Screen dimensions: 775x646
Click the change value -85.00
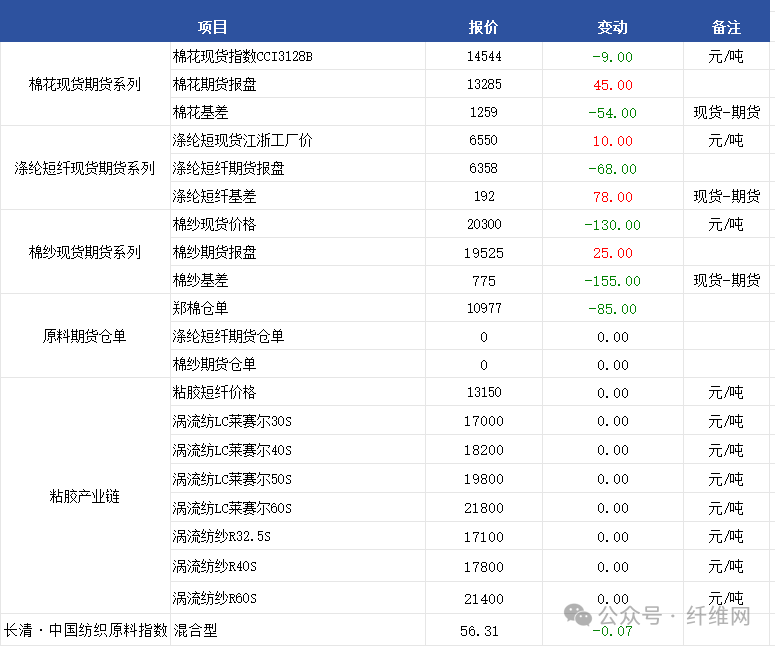coord(612,309)
